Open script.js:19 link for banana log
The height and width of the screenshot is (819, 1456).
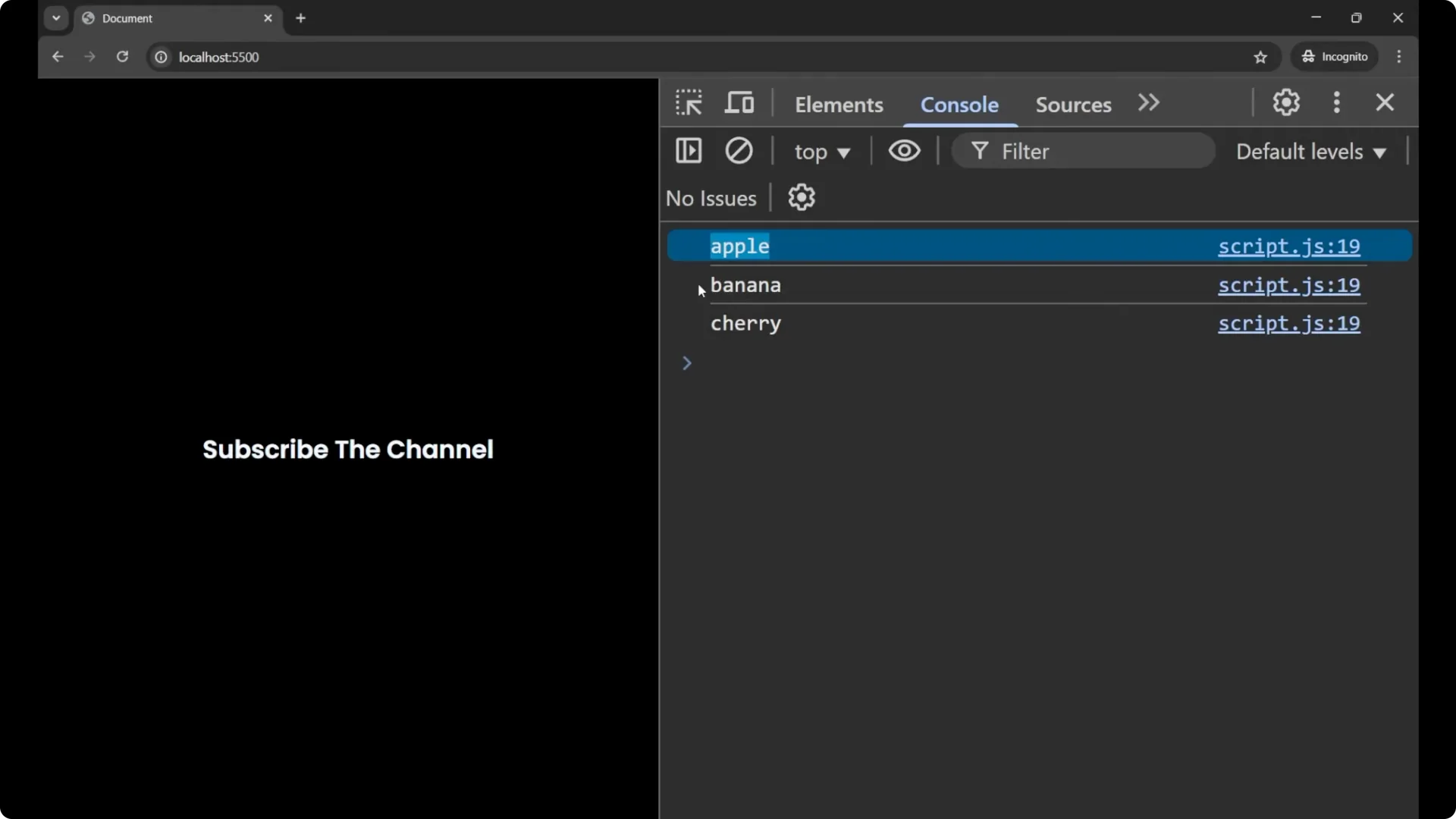click(1288, 285)
